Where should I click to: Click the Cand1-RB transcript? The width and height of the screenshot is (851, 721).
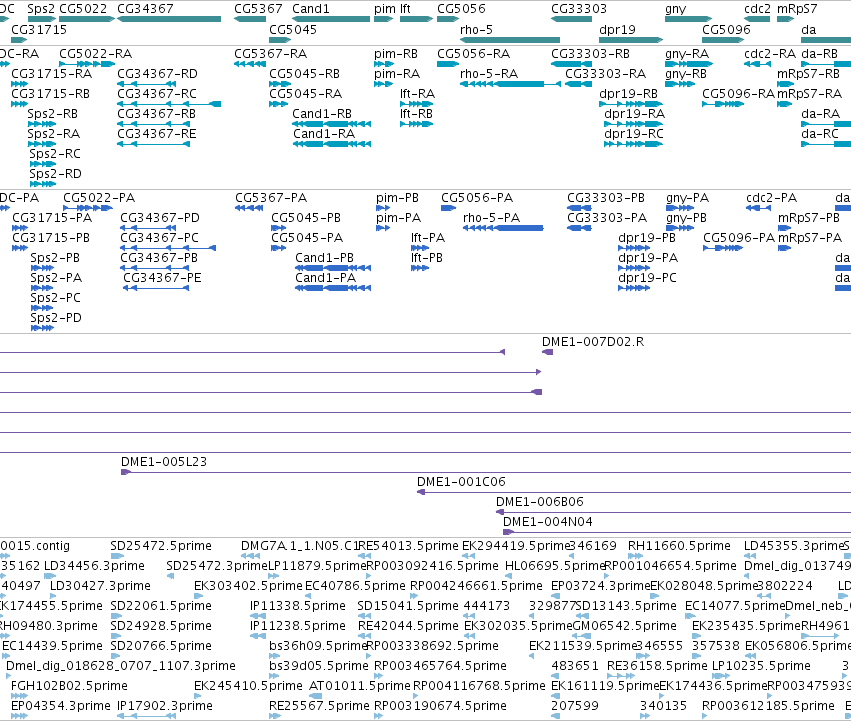click(x=332, y=124)
